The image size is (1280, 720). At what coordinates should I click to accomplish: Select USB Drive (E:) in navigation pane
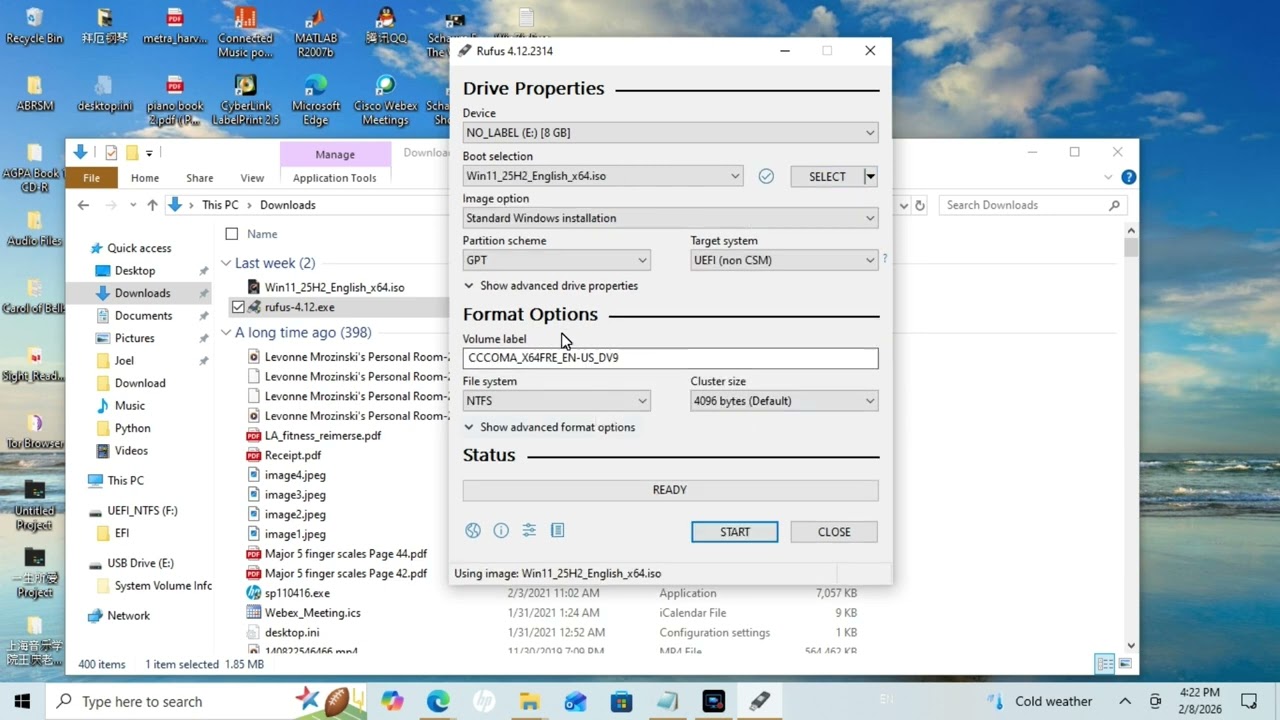(x=141, y=563)
